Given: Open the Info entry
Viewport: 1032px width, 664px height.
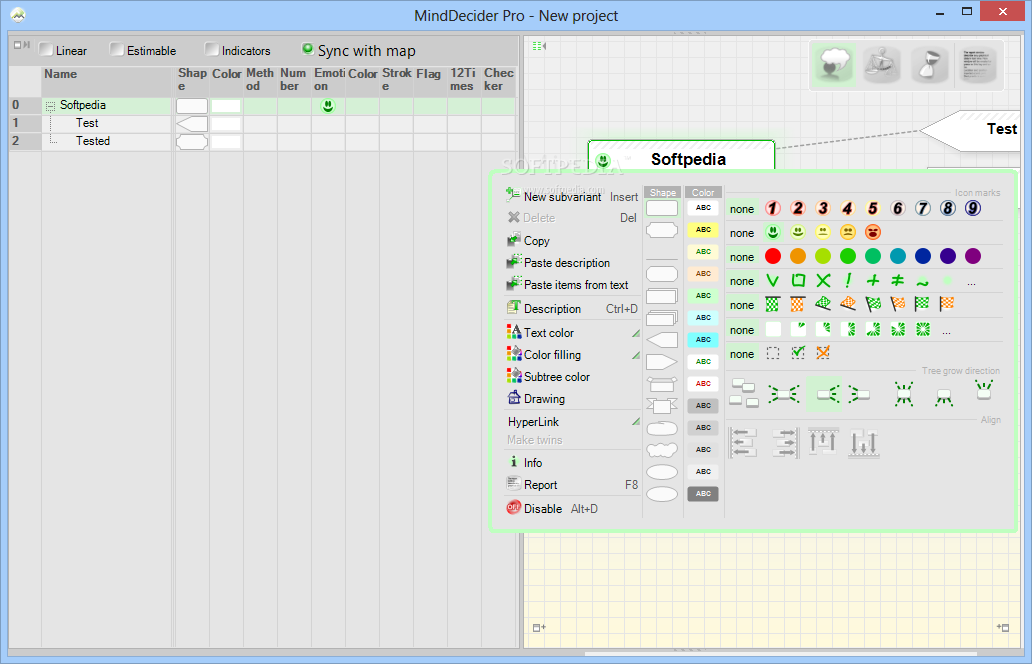Looking at the screenshot, I should pyautogui.click(x=533, y=463).
